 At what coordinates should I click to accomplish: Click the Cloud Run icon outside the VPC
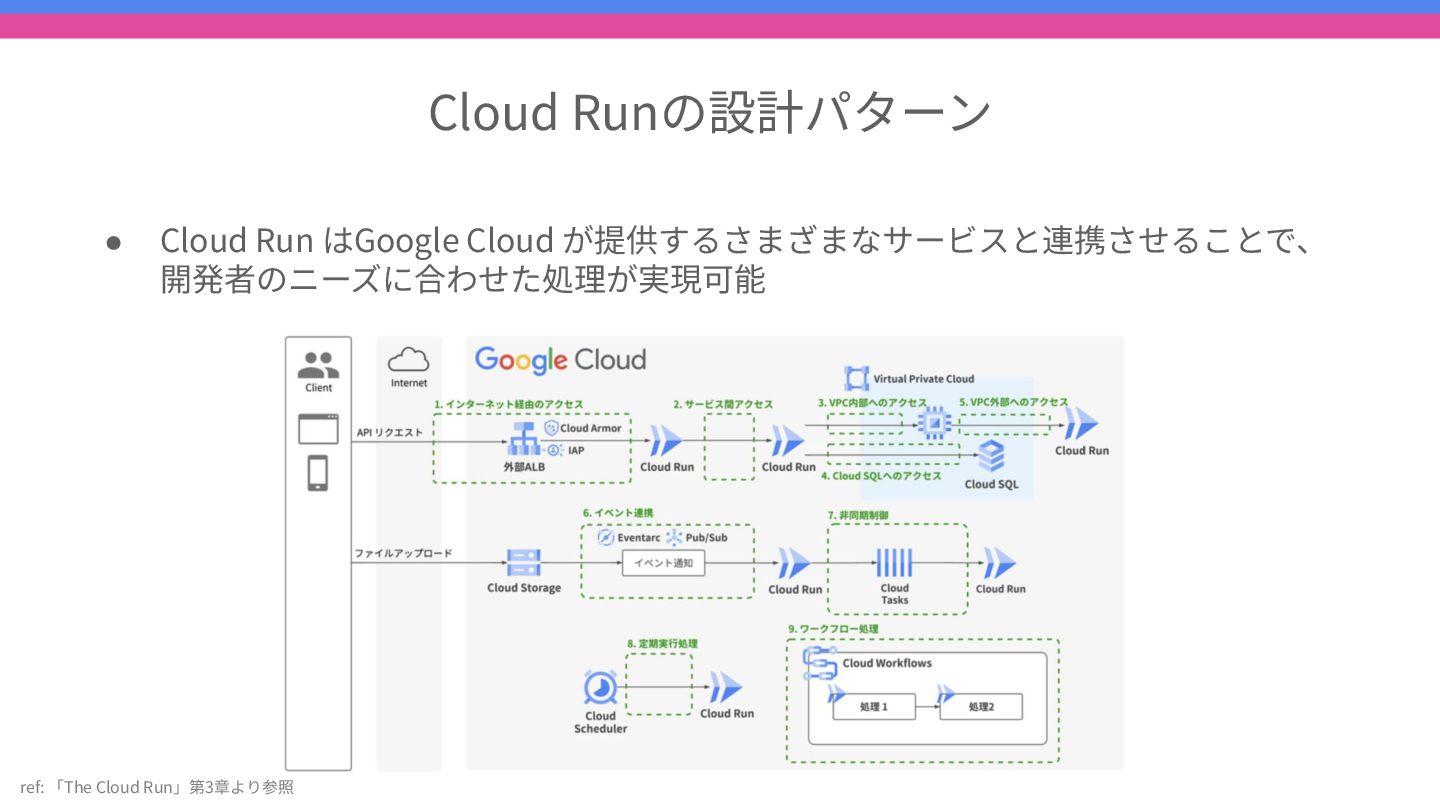[x=1081, y=425]
